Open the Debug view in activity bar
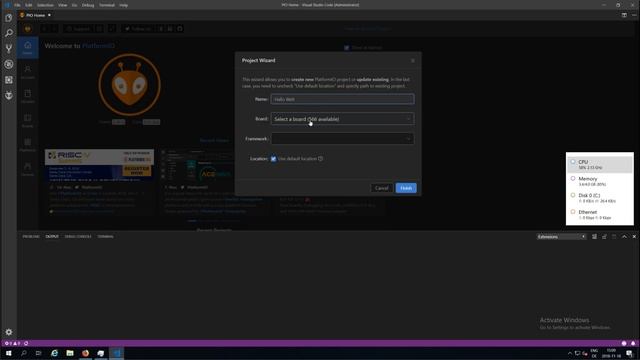This screenshot has width=640, height=360. [9, 64]
